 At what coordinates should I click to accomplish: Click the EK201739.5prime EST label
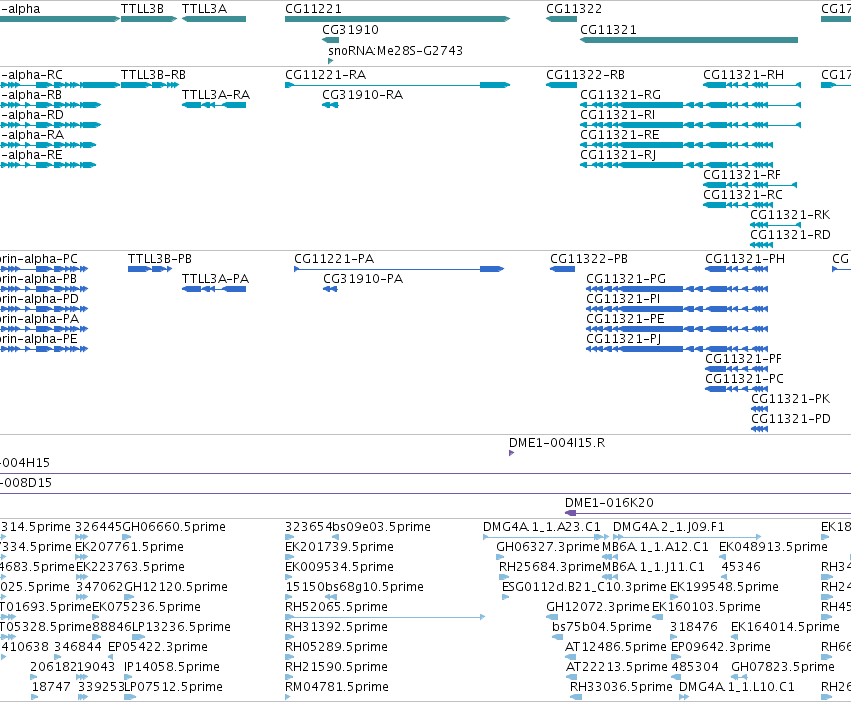(x=339, y=547)
